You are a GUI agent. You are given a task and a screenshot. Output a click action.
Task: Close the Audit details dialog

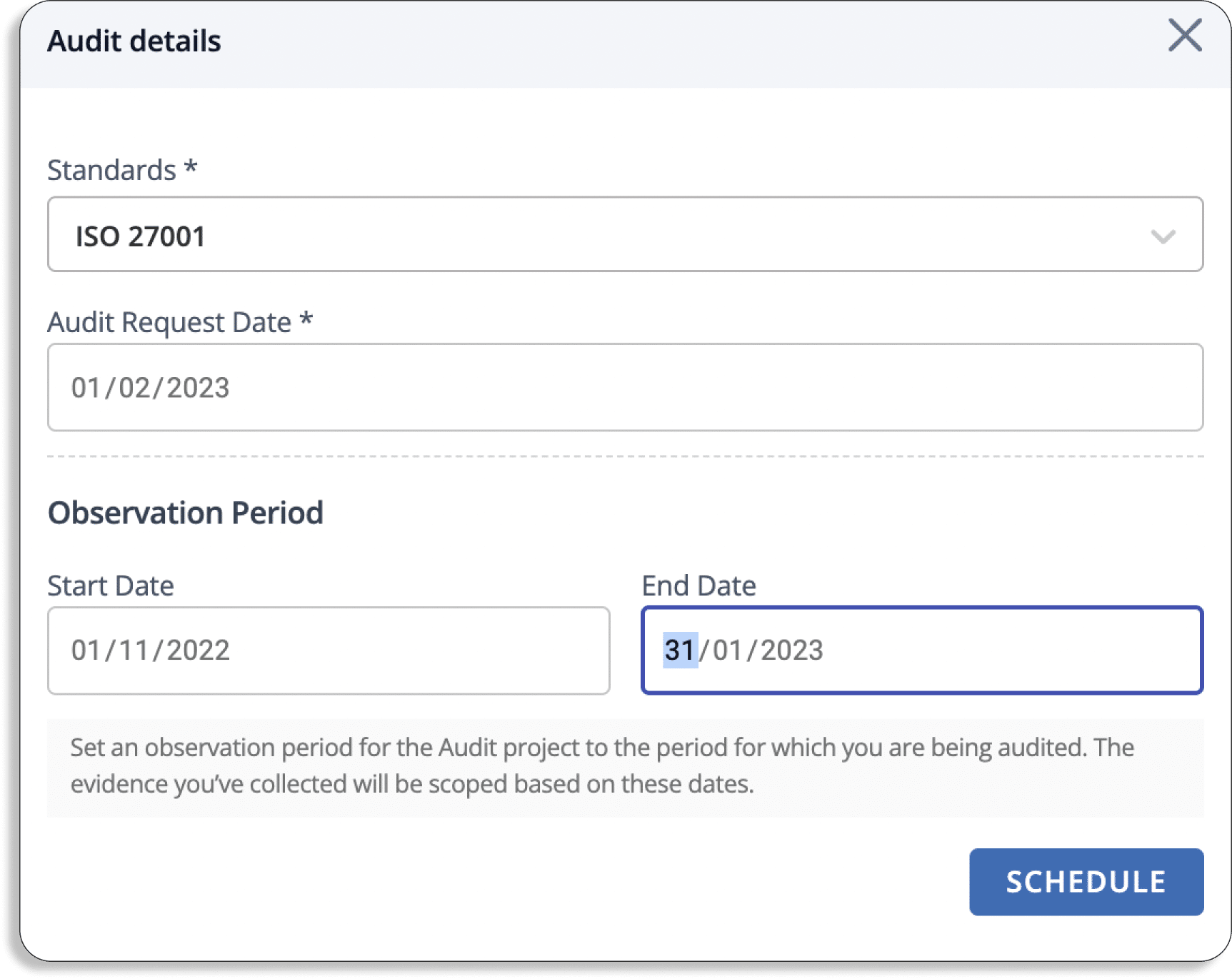point(1185,36)
